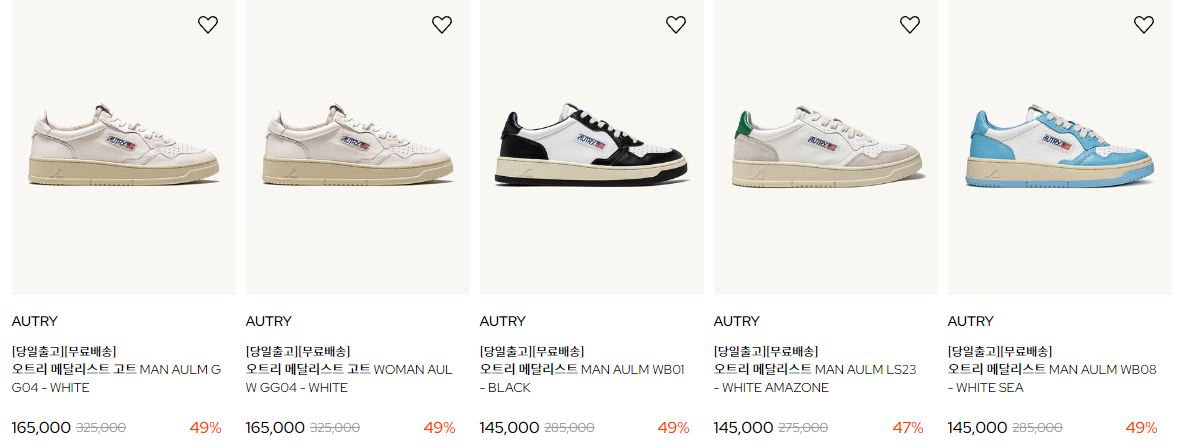Click AUTRY brand name above first product
This screenshot has height=447, width=1181.
[35, 321]
